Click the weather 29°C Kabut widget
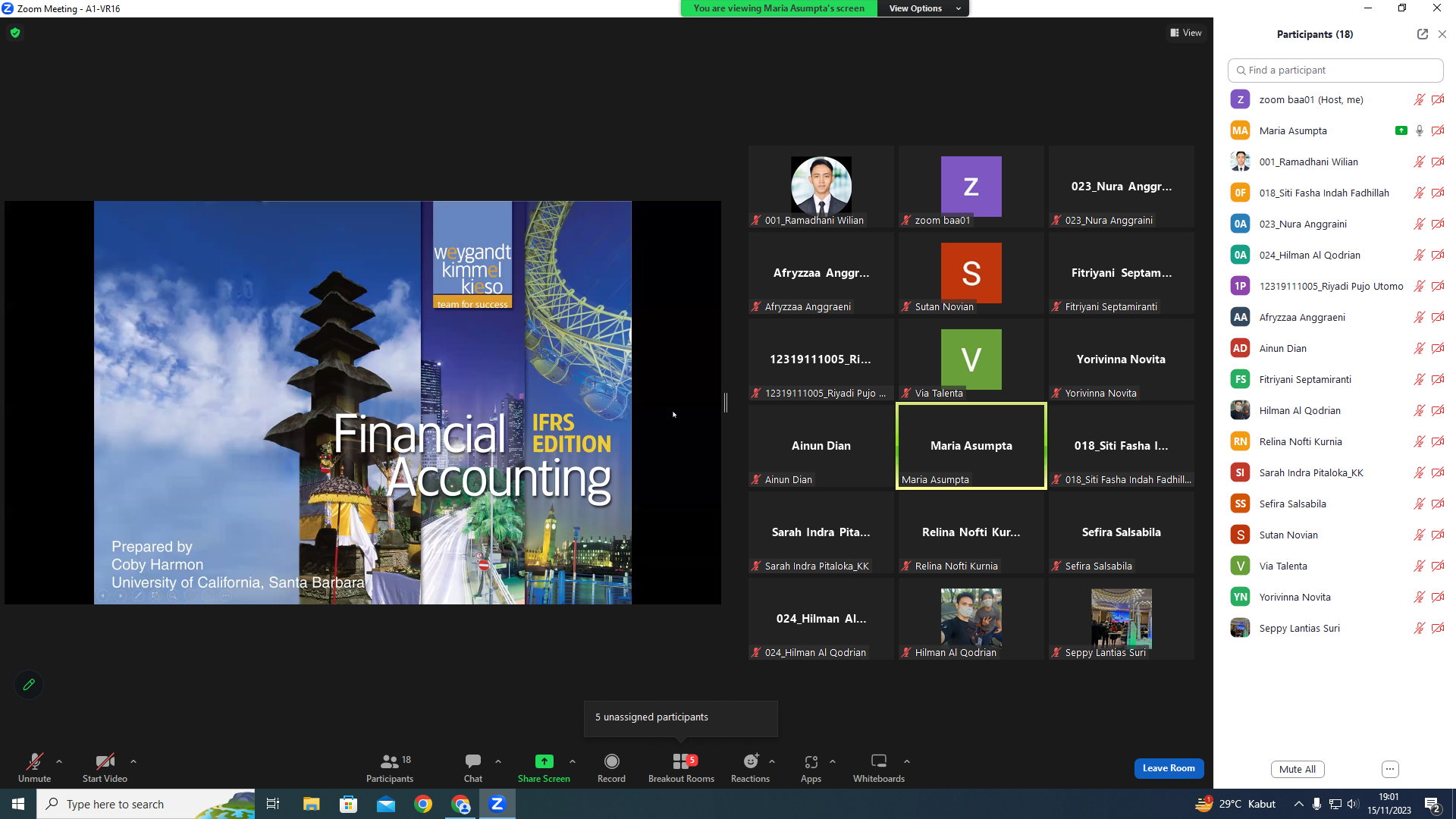 coord(1236,804)
